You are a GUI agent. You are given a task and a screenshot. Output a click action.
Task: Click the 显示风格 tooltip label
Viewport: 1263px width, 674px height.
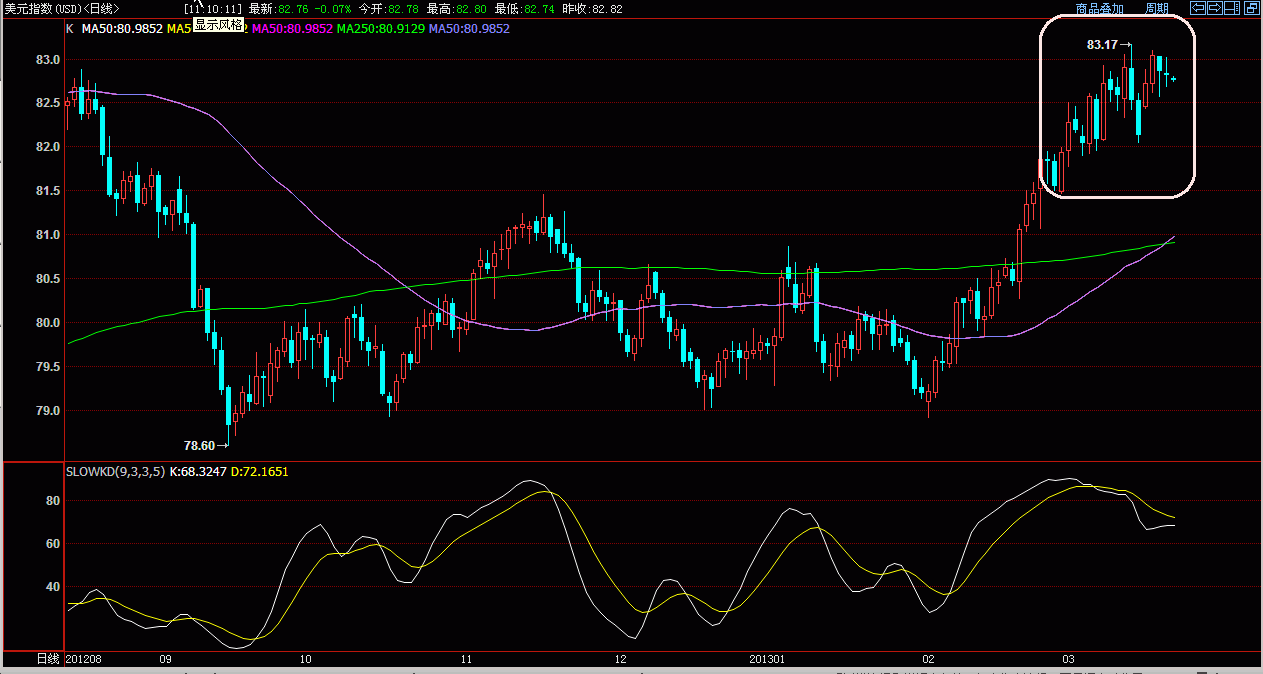(x=218, y=25)
